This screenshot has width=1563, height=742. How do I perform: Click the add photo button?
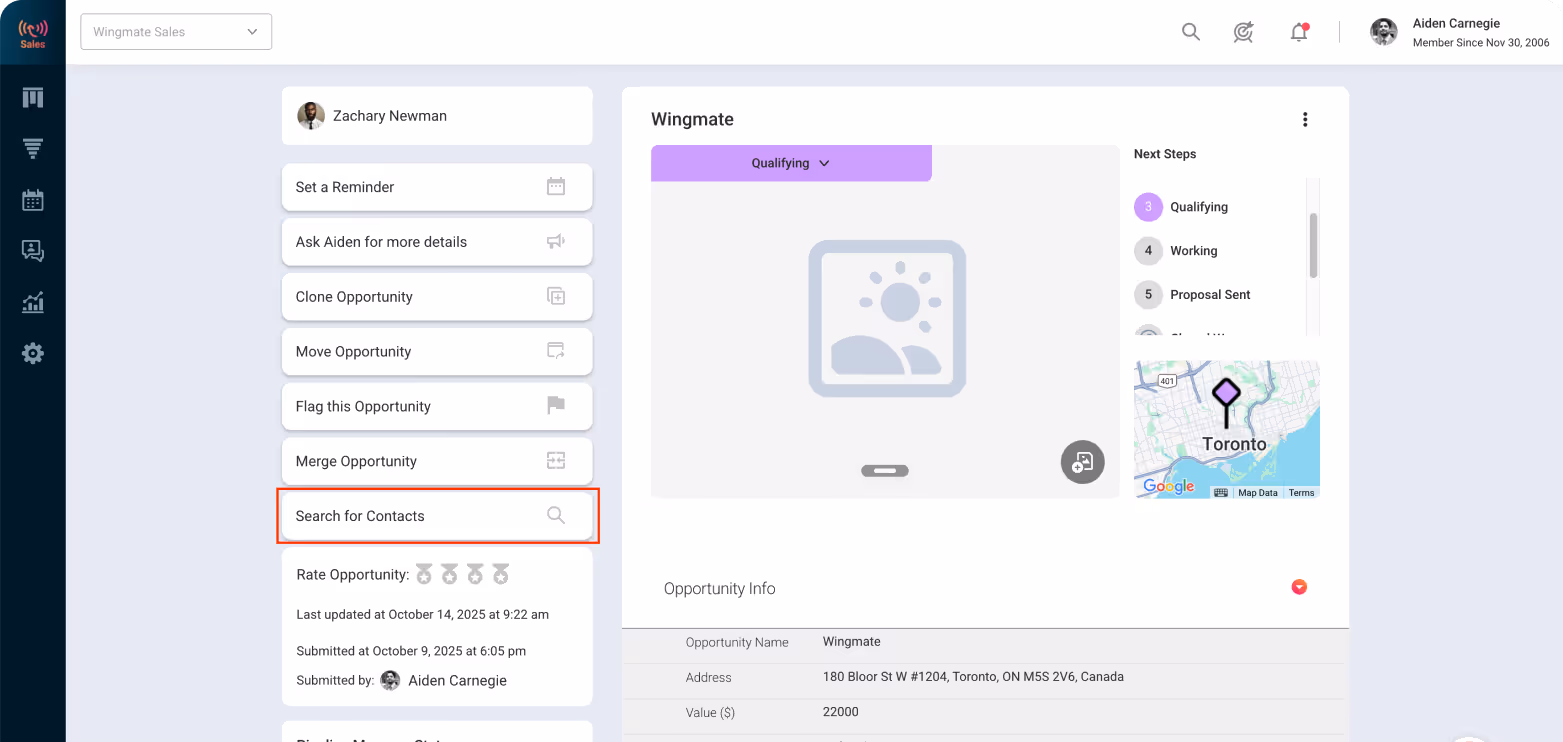pos(1083,462)
